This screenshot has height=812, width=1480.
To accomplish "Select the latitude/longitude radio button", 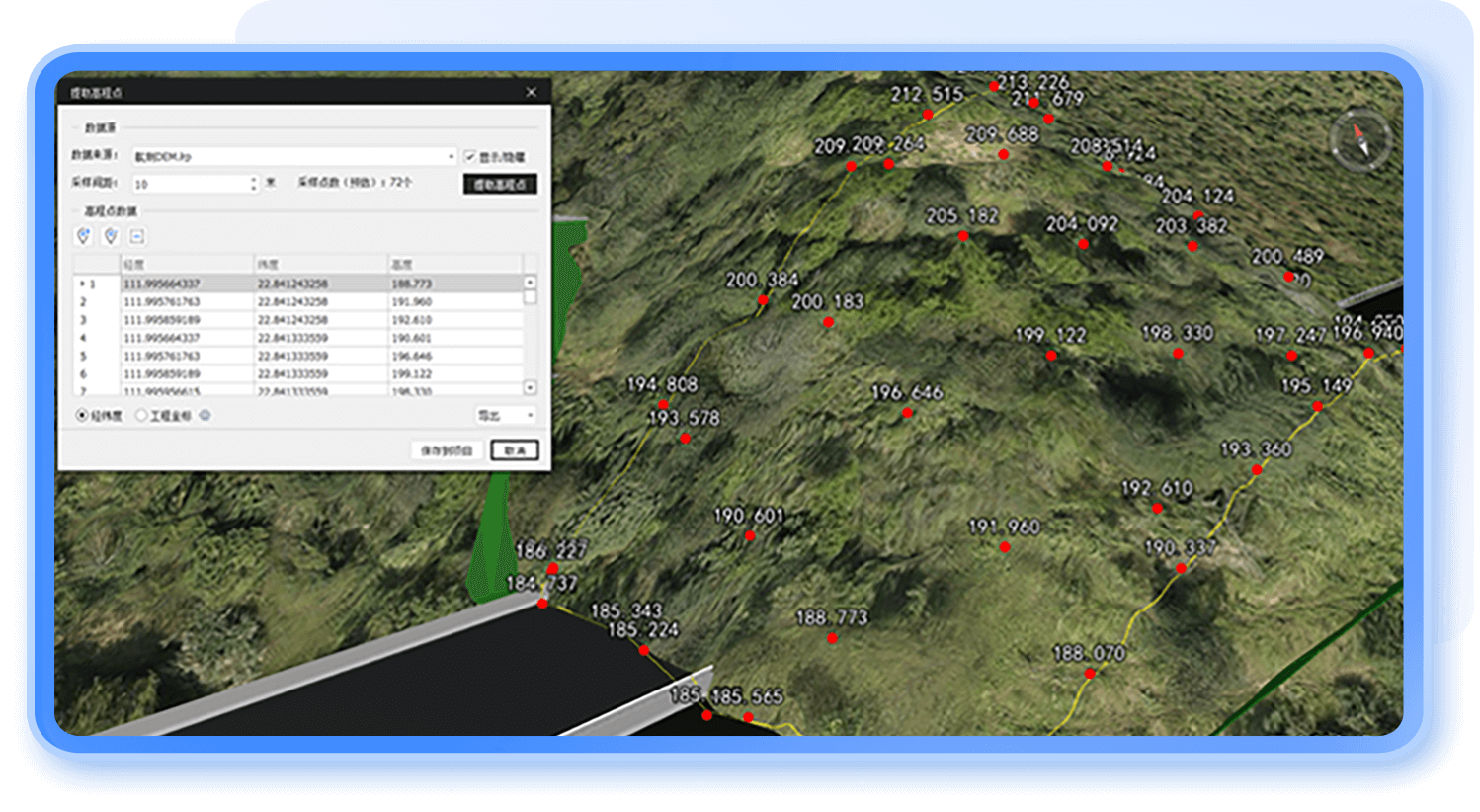I will pos(82,416).
